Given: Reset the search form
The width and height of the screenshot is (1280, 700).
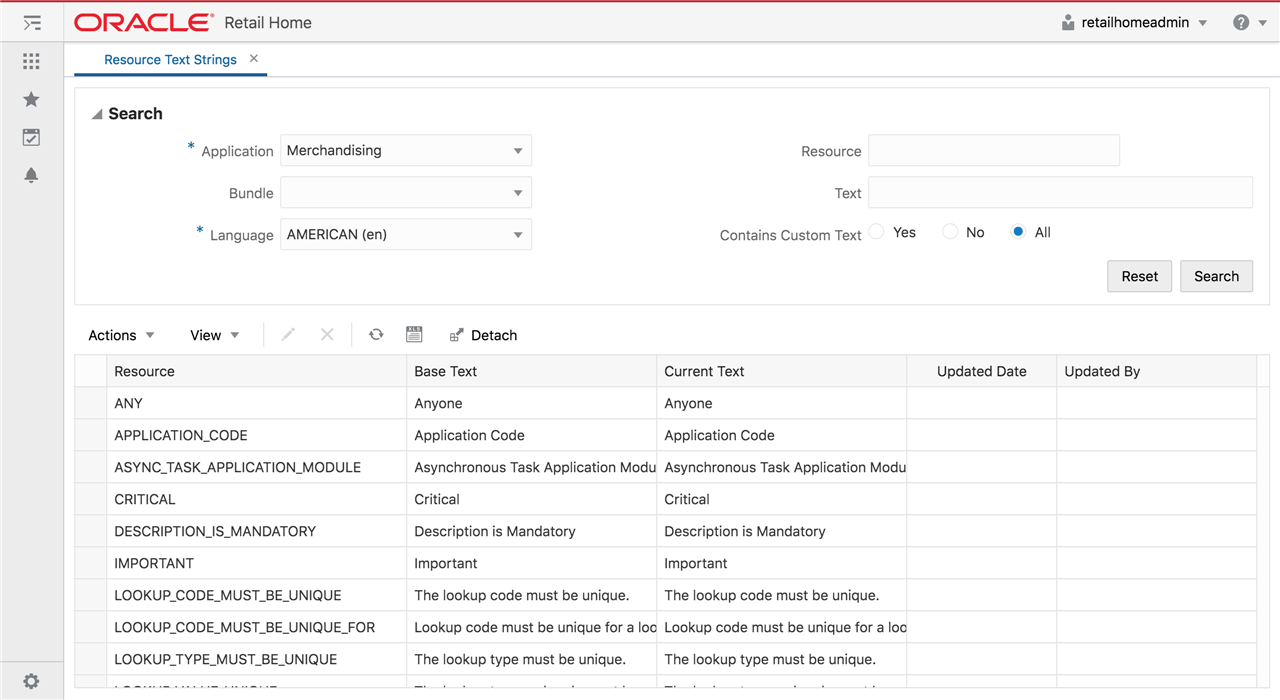Looking at the screenshot, I should [1139, 275].
